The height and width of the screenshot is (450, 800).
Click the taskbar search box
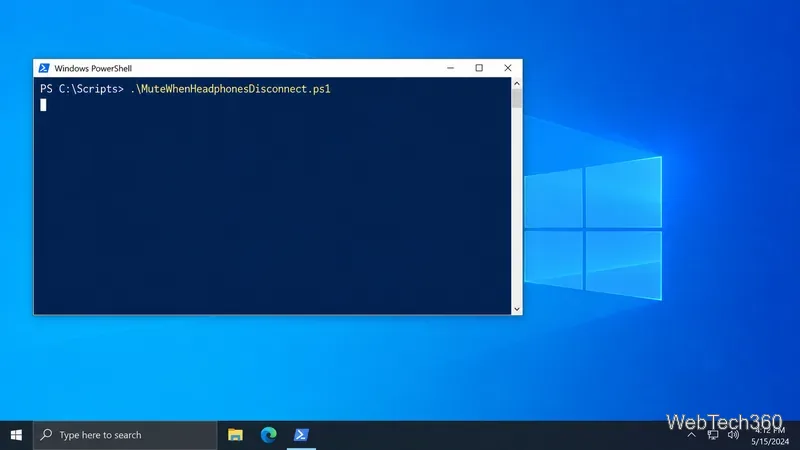(125, 435)
